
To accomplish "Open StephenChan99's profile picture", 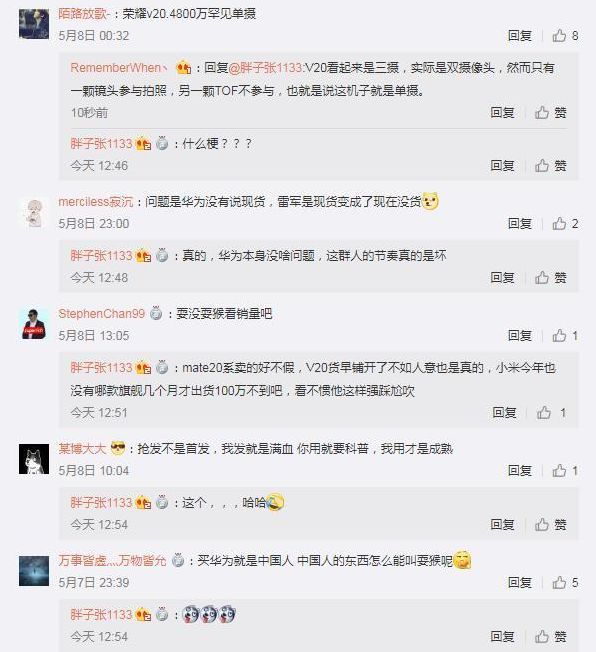I will coord(34,324).
